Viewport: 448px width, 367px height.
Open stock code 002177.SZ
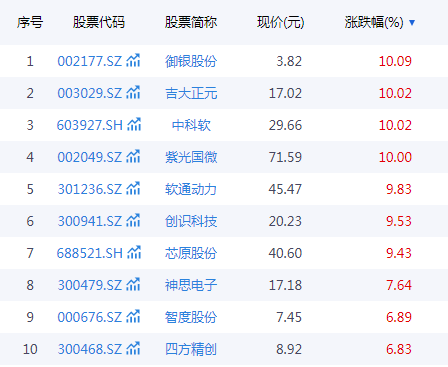(90, 61)
